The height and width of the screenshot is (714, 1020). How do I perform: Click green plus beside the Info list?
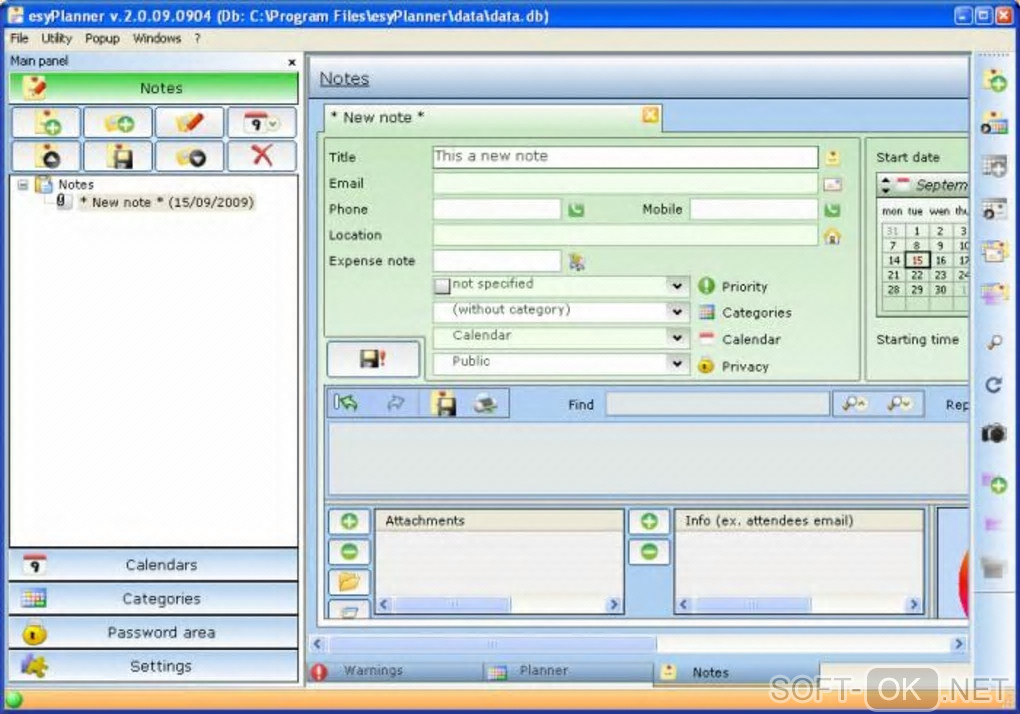649,521
